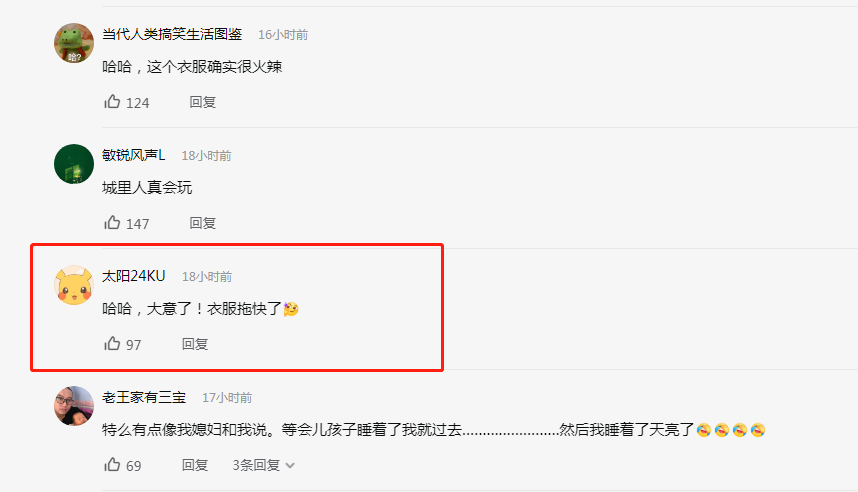The height and width of the screenshot is (492, 858).
Task: Reply to 老王家有三宝's comment
Action: click(x=195, y=465)
